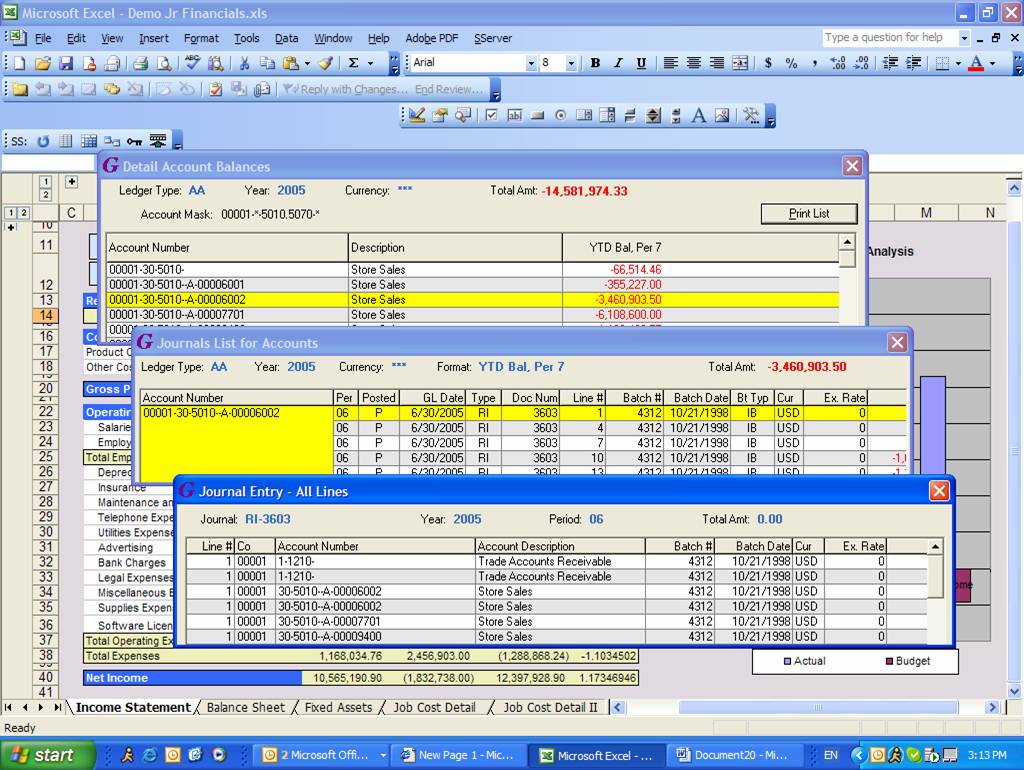Select the Check Box control tool

[492, 116]
